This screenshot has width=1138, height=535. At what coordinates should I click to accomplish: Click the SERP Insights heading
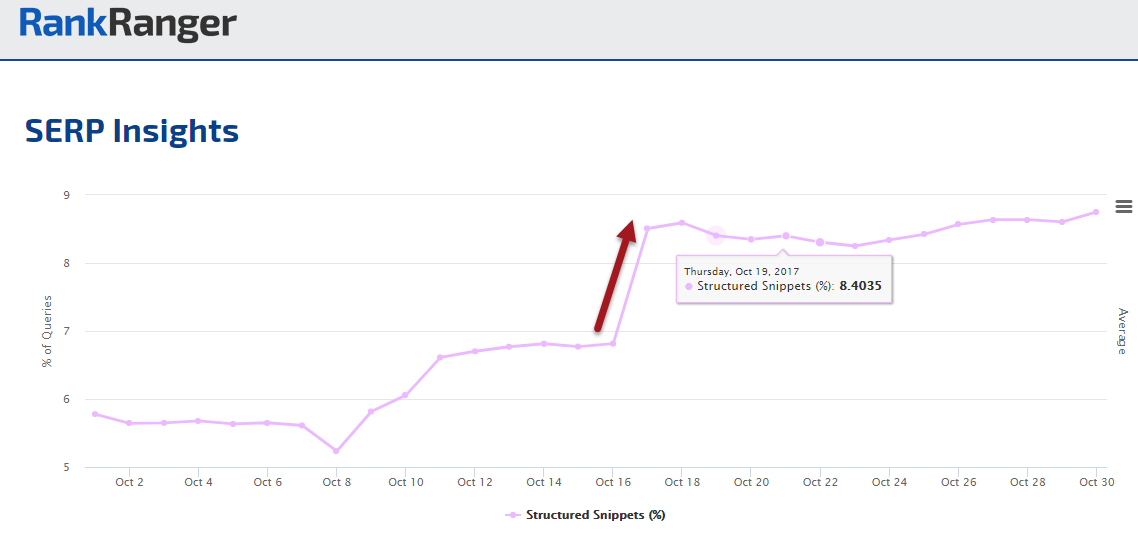click(x=132, y=131)
